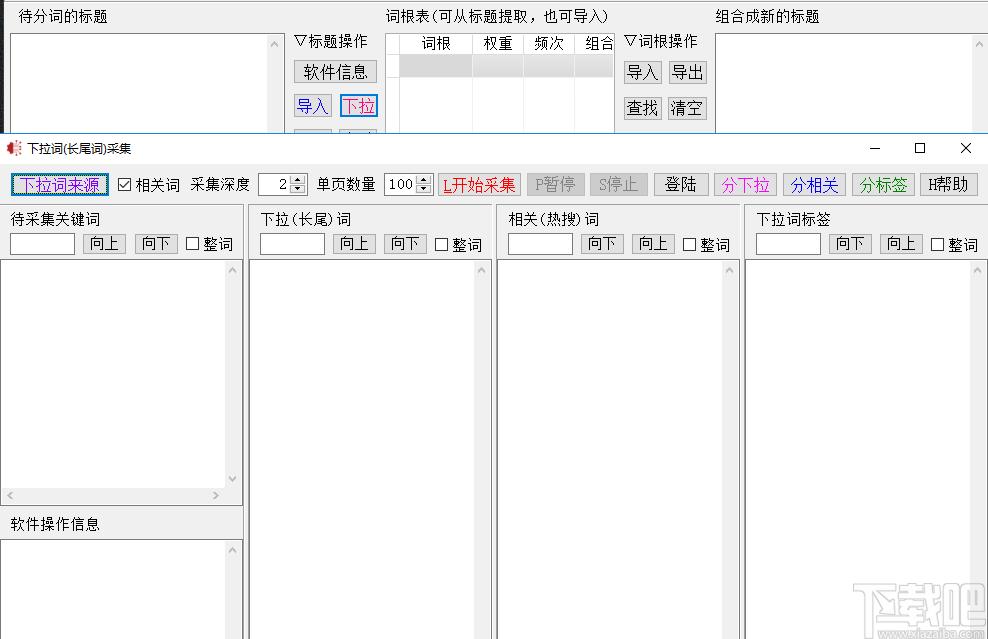988x639 pixels.
Task: Click the blue 导入 button under 标题操作
Action: tap(313, 106)
